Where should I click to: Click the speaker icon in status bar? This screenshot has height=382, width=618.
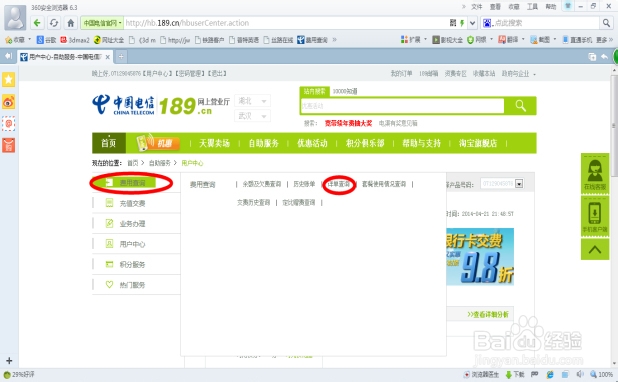pyautogui.click(x=580, y=374)
